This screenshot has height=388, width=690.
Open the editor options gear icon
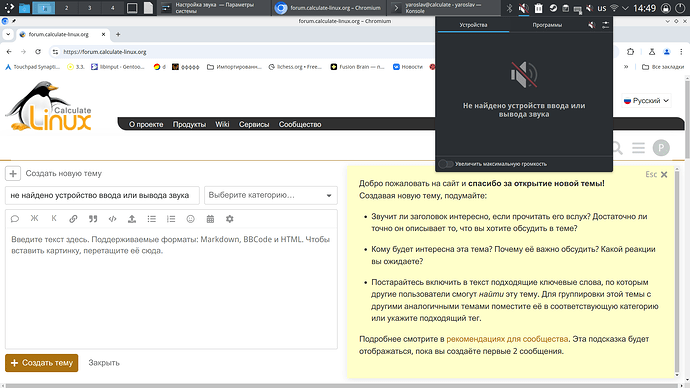click(229, 219)
